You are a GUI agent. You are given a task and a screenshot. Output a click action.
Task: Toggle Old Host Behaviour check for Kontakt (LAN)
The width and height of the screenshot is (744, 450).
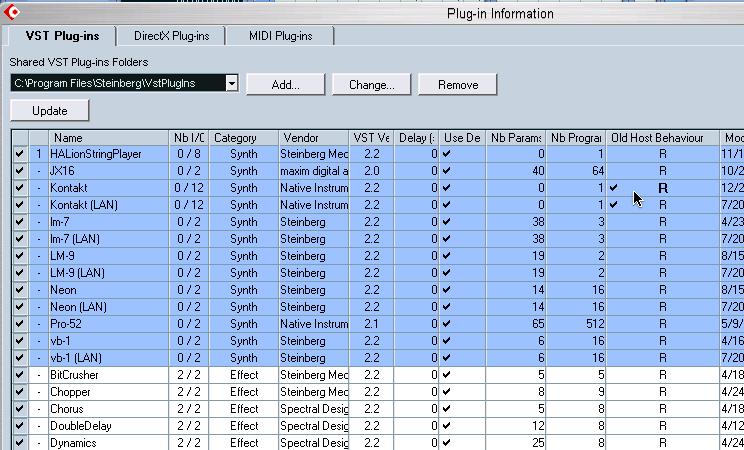614,205
